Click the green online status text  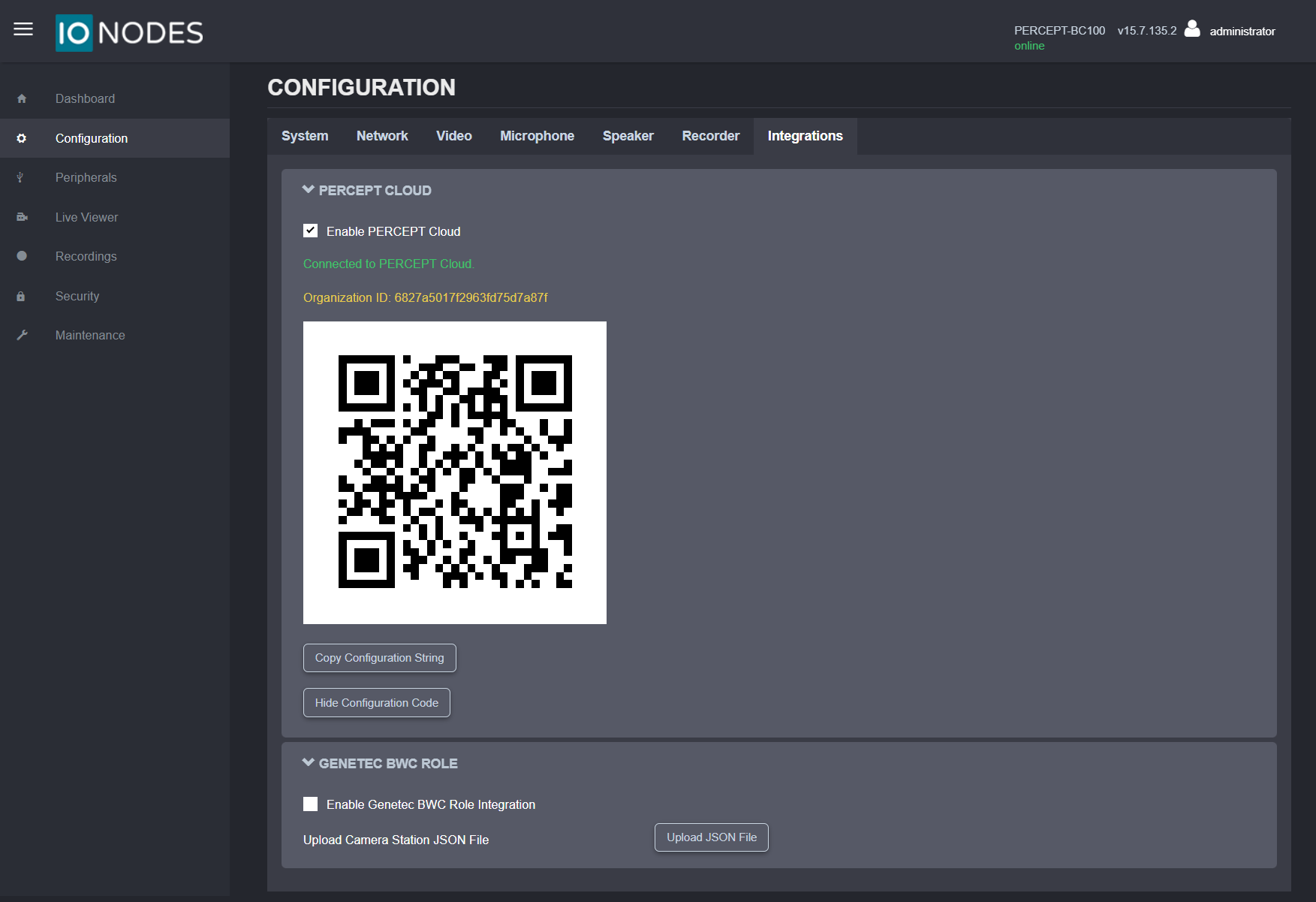pos(1029,46)
